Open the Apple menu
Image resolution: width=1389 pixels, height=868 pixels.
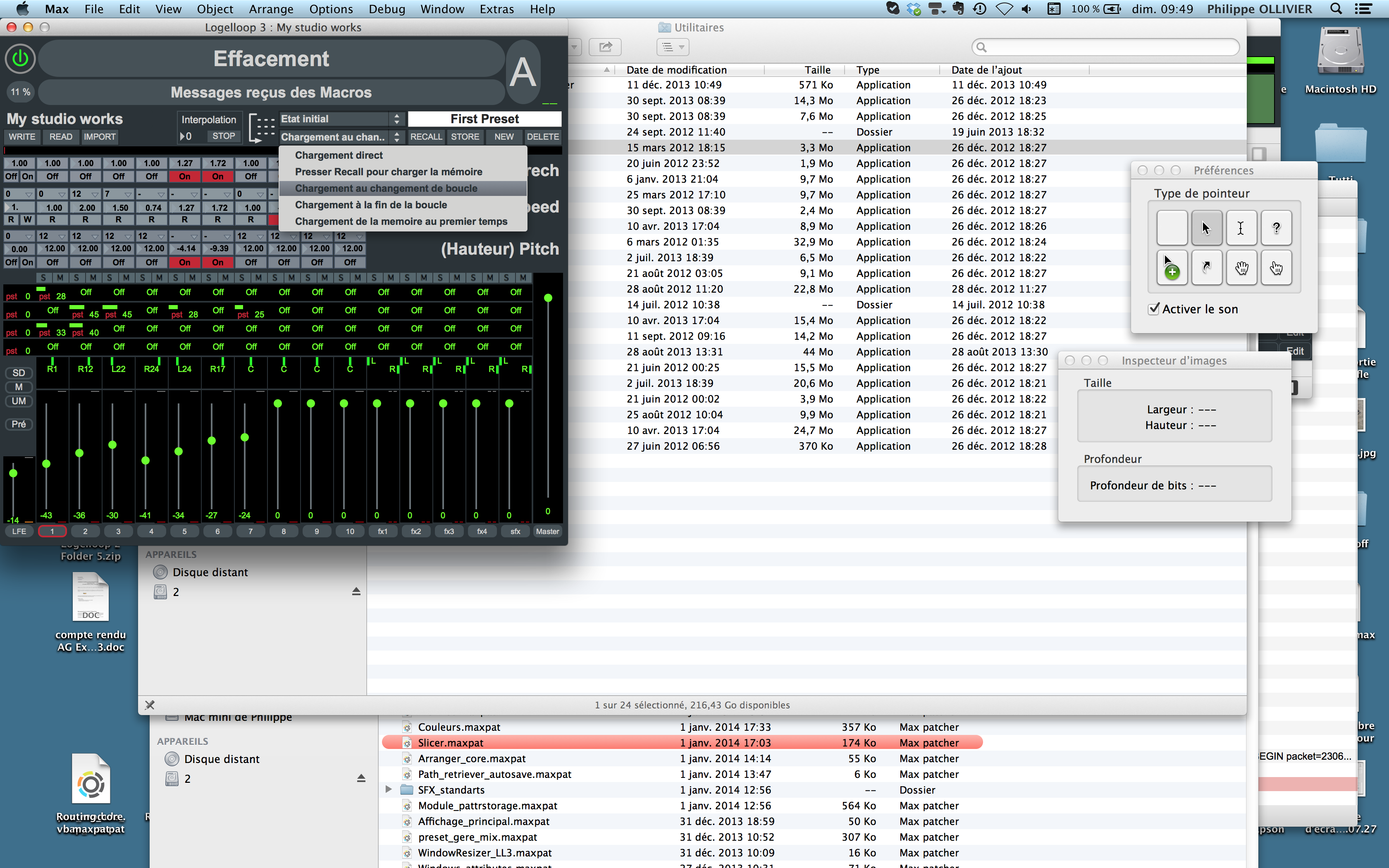click(22, 9)
